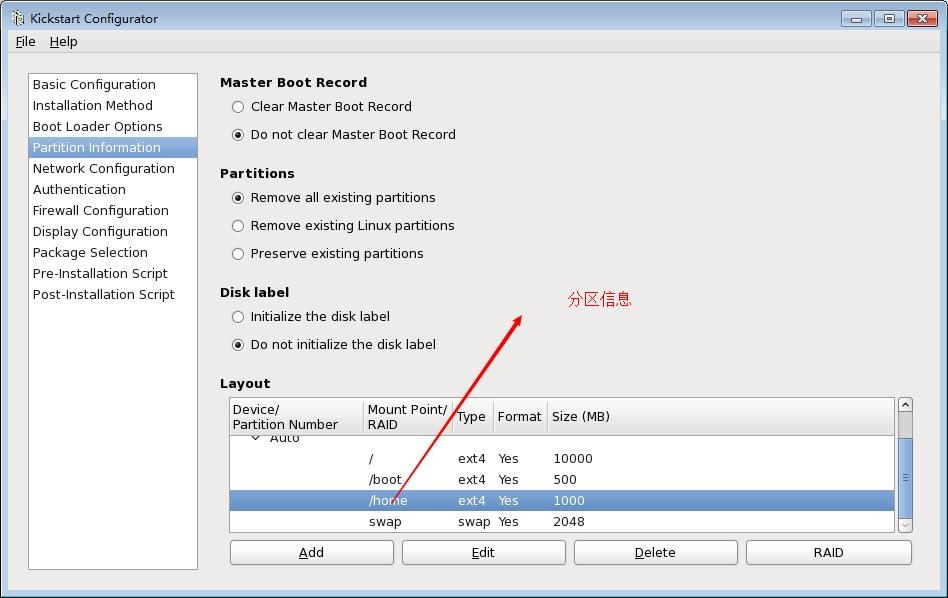Screen dimensions: 948x598
Task: Open Pre-Installation Script section
Action: tap(113, 273)
